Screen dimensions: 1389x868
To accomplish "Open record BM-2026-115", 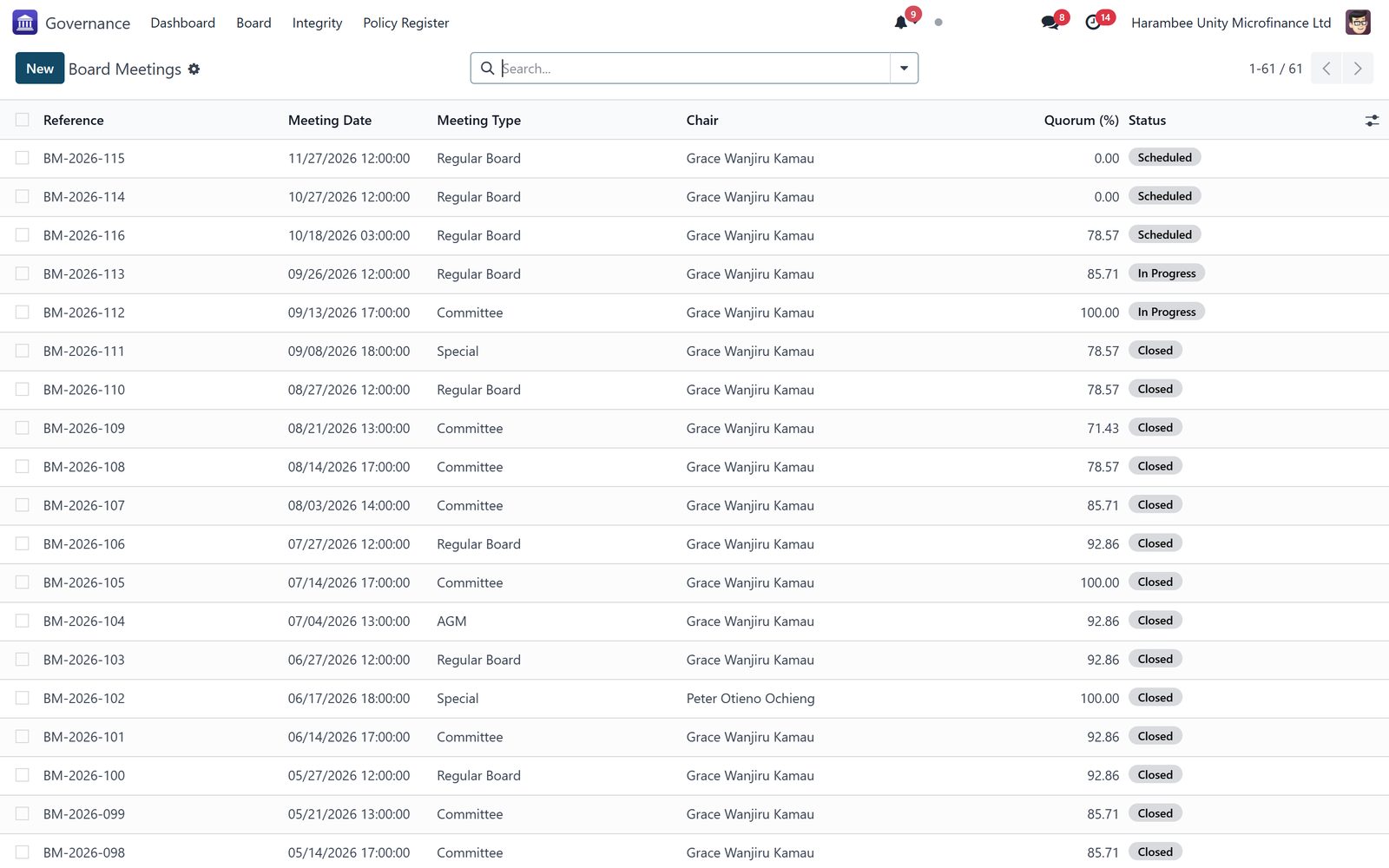I will coord(84,159).
